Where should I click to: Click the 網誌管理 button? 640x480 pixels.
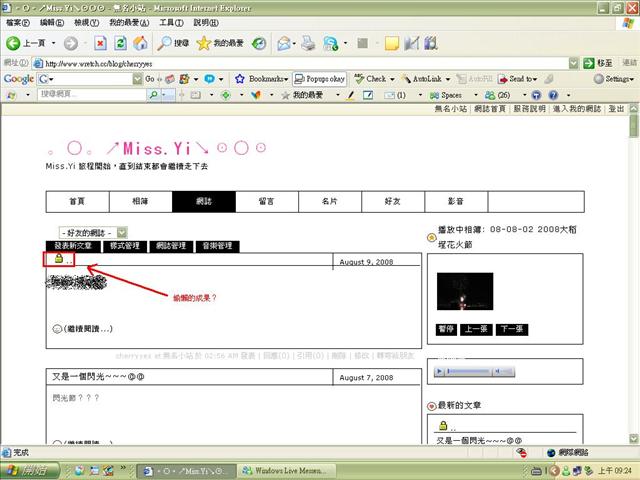[x=171, y=246]
